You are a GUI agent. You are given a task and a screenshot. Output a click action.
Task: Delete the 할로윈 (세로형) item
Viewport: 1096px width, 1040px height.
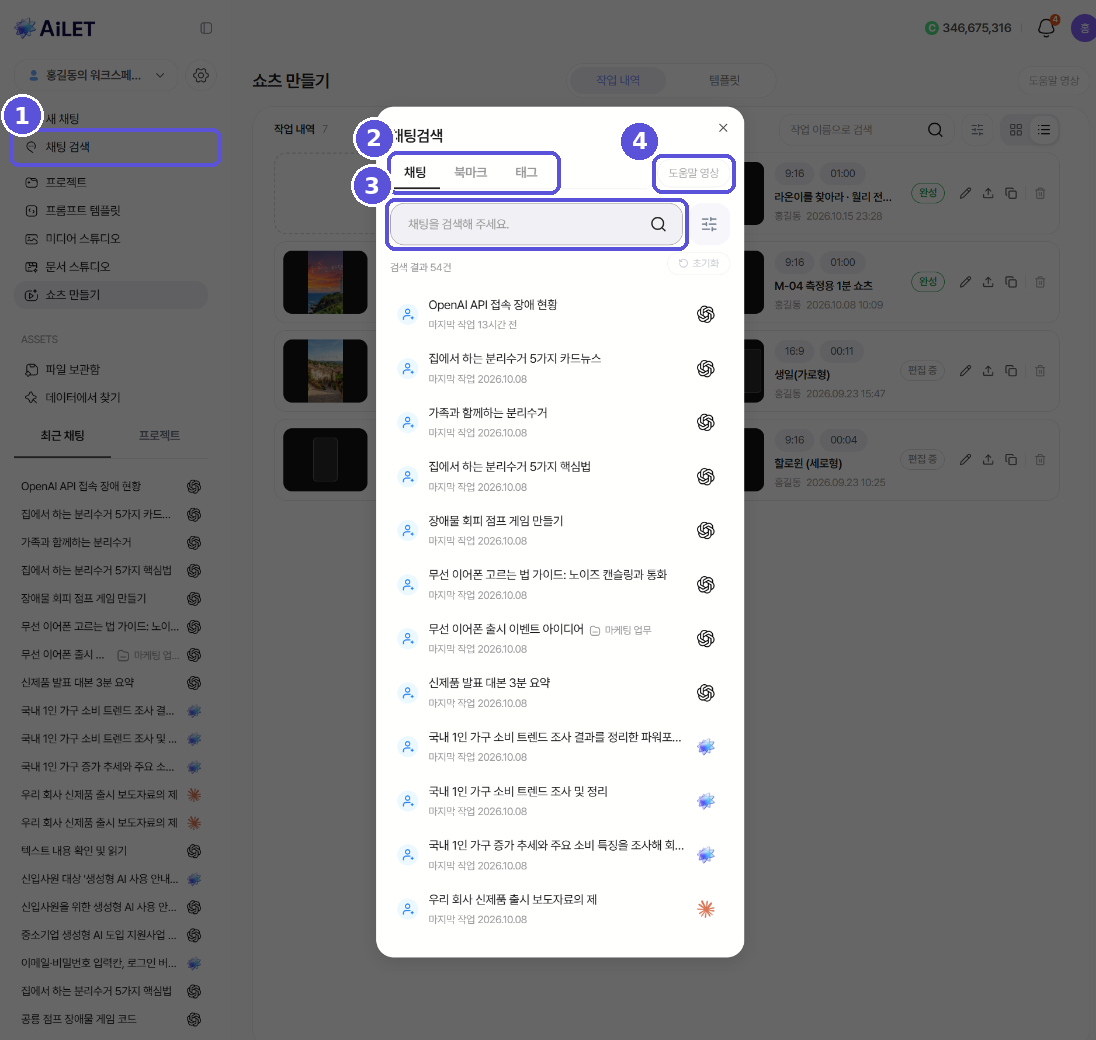1040,459
